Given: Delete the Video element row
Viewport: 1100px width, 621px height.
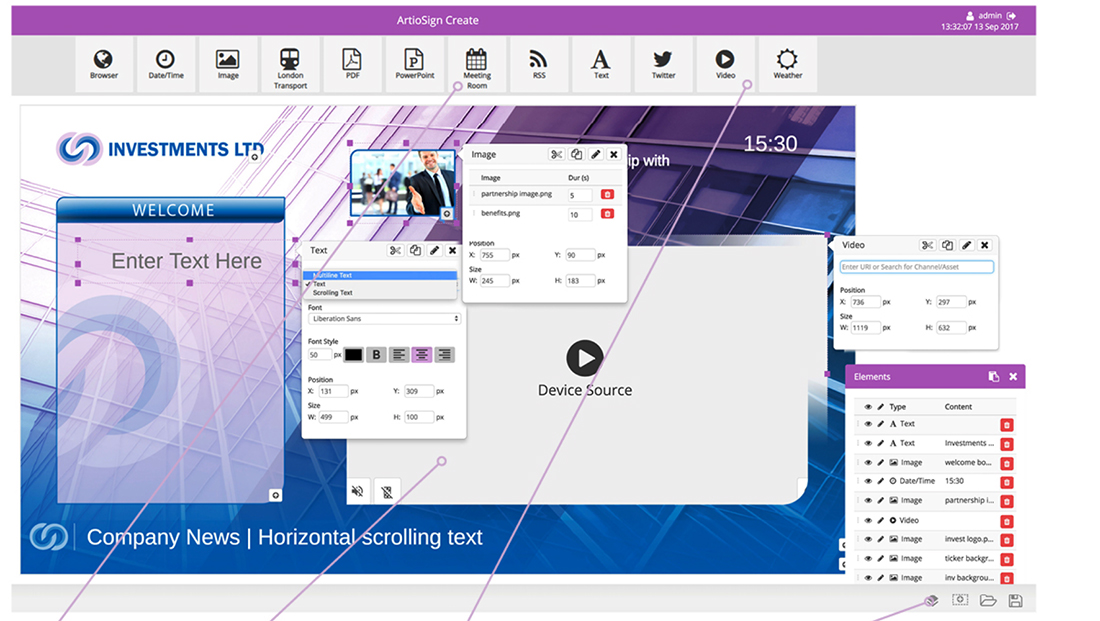Looking at the screenshot, I should pos(1007,521).
